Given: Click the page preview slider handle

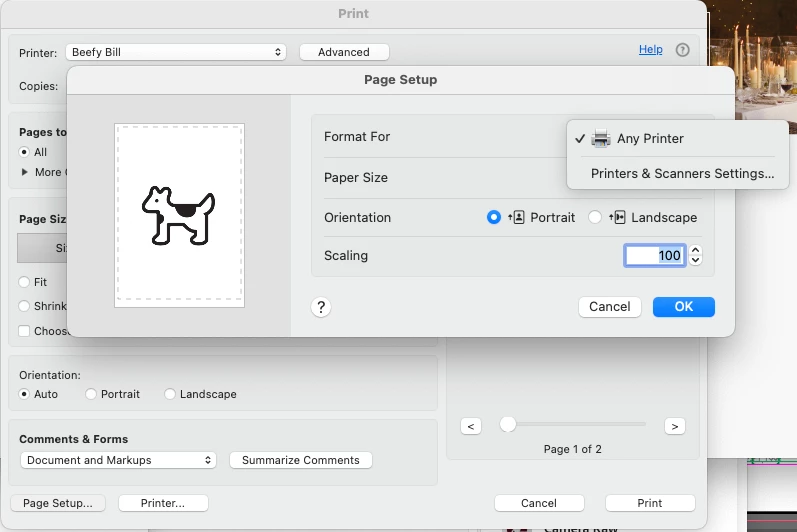Looking at the screenshot, I should 507,424.
